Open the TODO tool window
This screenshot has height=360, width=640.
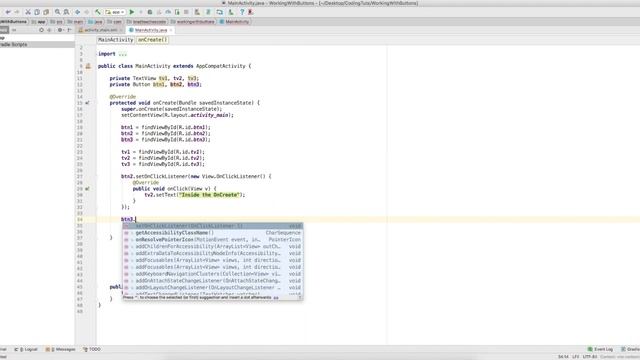tap(92, 349)
